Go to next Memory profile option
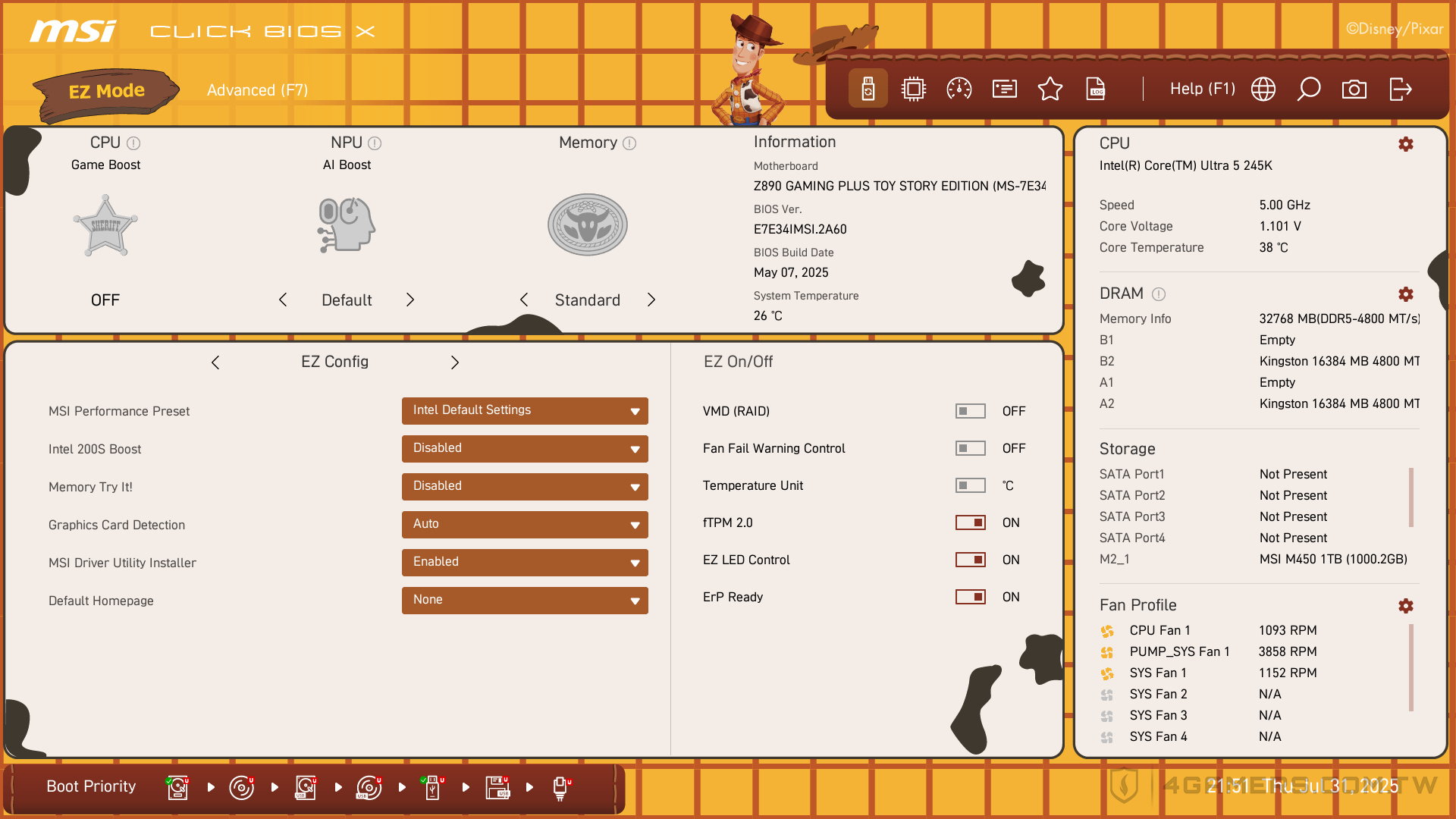The image size is (1456, 819). (x=651, y=300)
